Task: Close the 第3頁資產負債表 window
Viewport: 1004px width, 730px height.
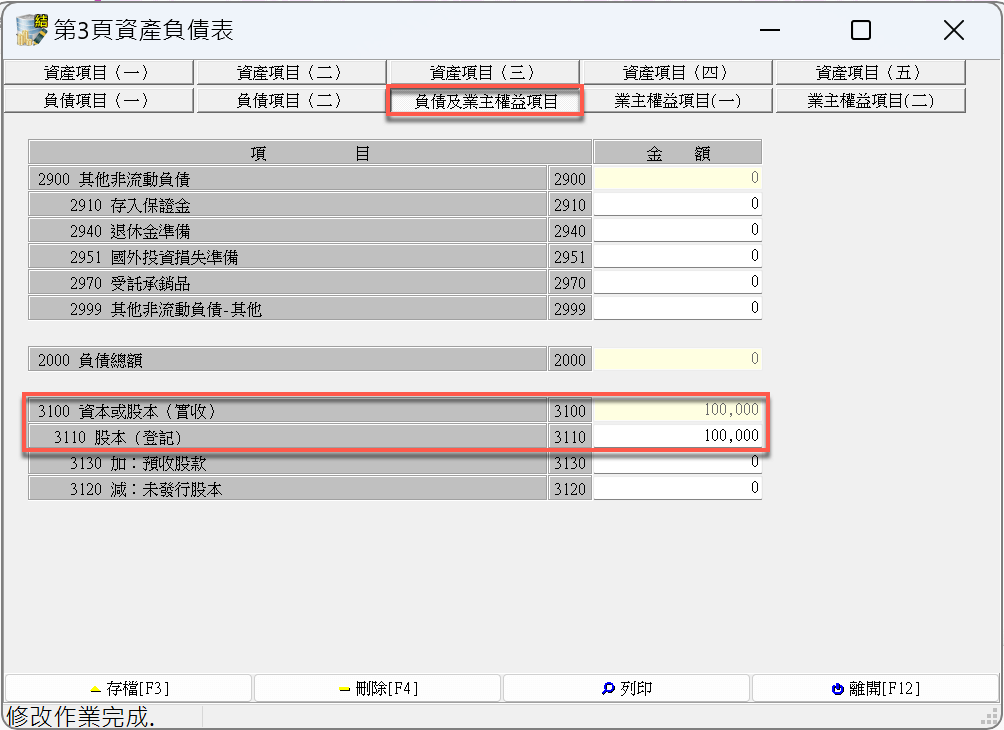Action: (x=953, y=30)
